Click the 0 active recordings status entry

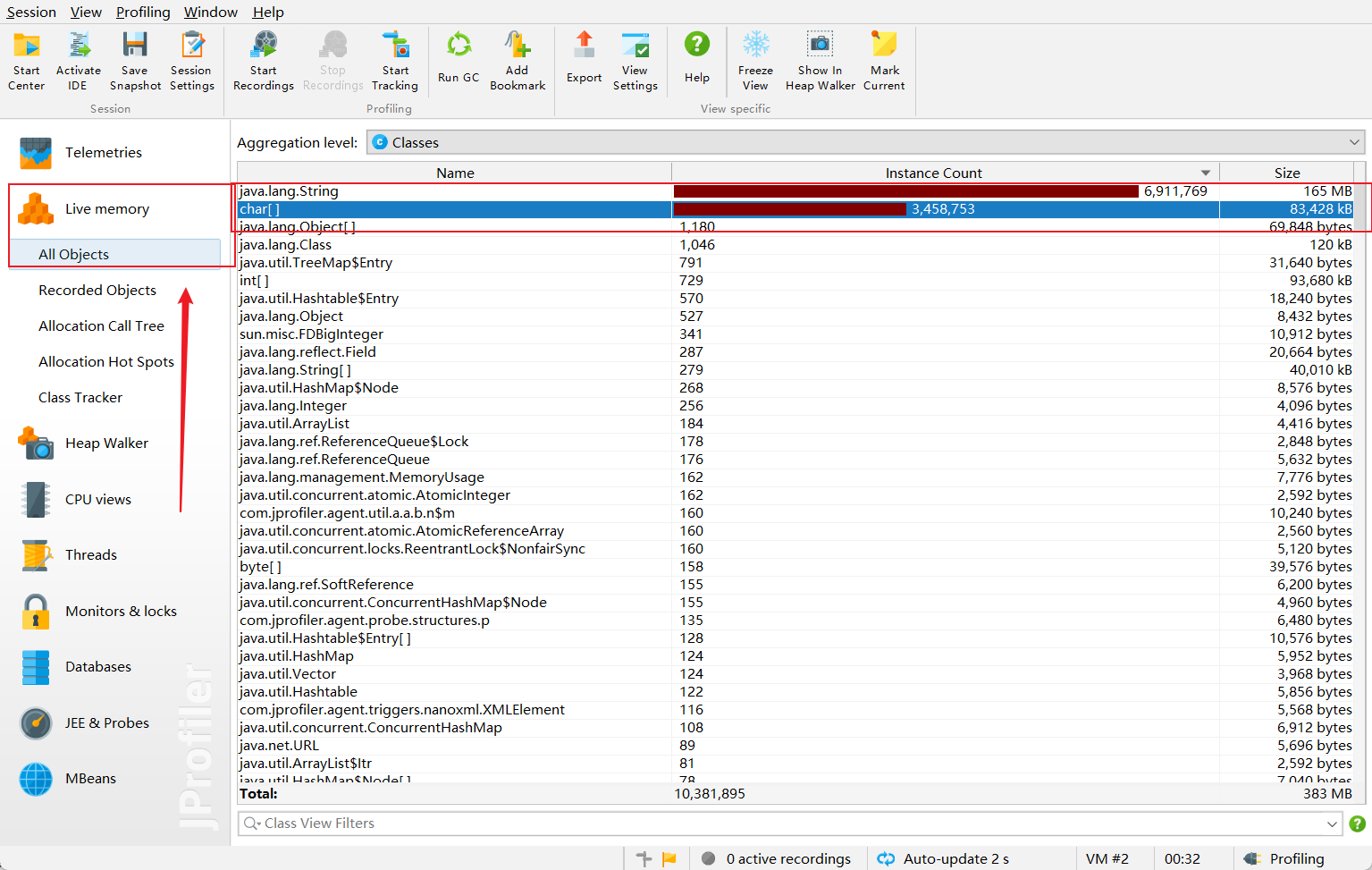click(x=776, y=859)
